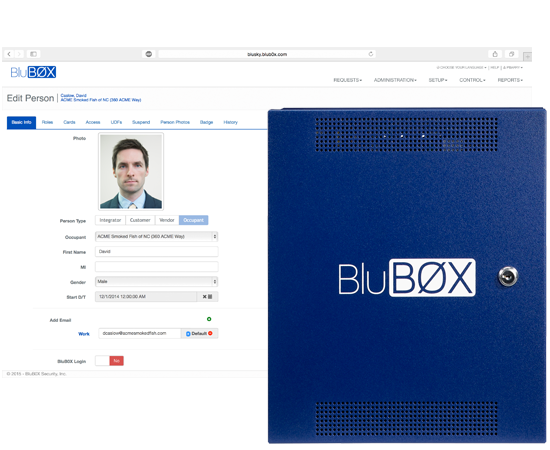Switch to the Suspend tab
Image resolution: width=550 pixels, height=450 pixels.
point(141,122)
